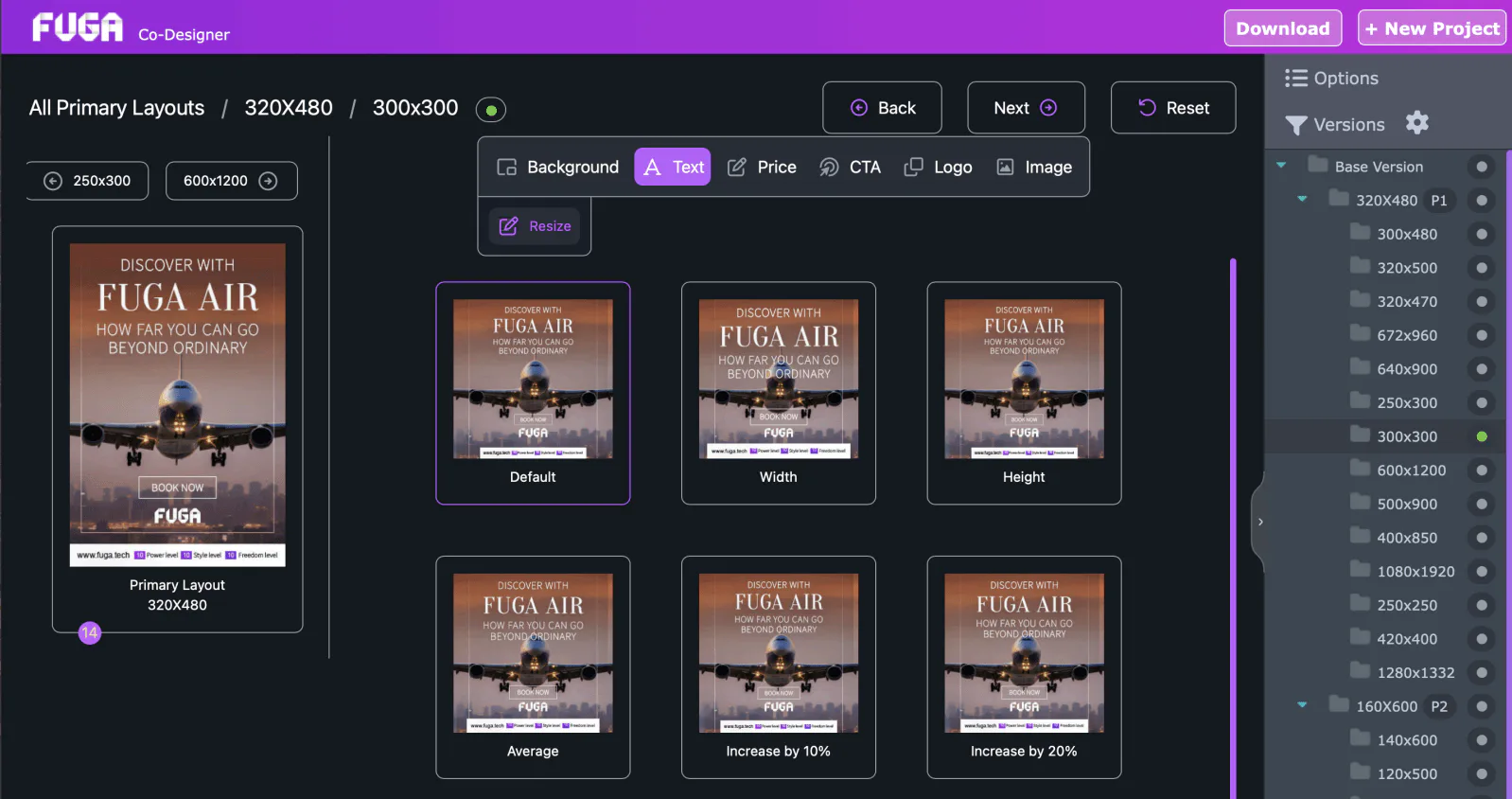Click the Download button
This screenshot has width=1512, height=799.
pos(1283,28)
